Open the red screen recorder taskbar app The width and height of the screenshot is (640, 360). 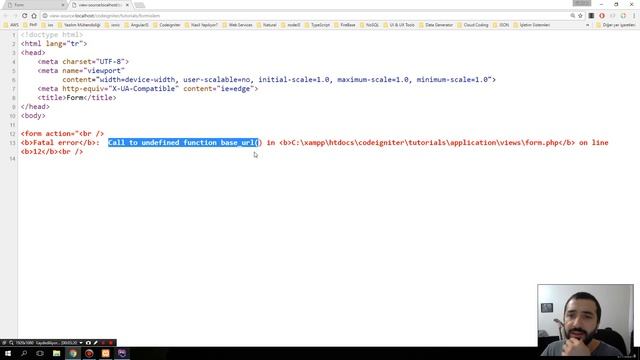pos(89,353)
